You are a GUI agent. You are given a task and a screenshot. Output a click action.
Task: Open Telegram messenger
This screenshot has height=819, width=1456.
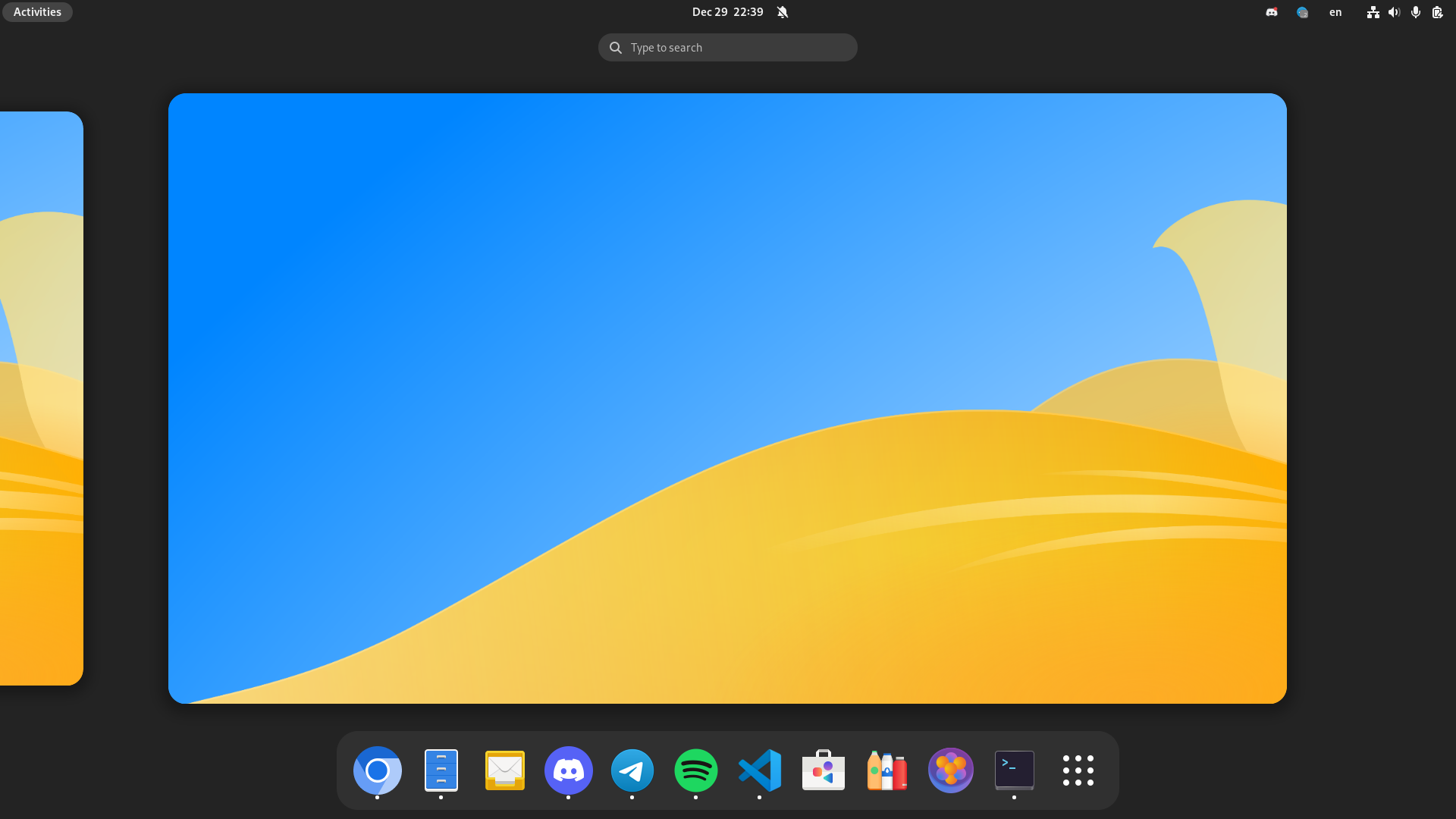tap(632, 770)
